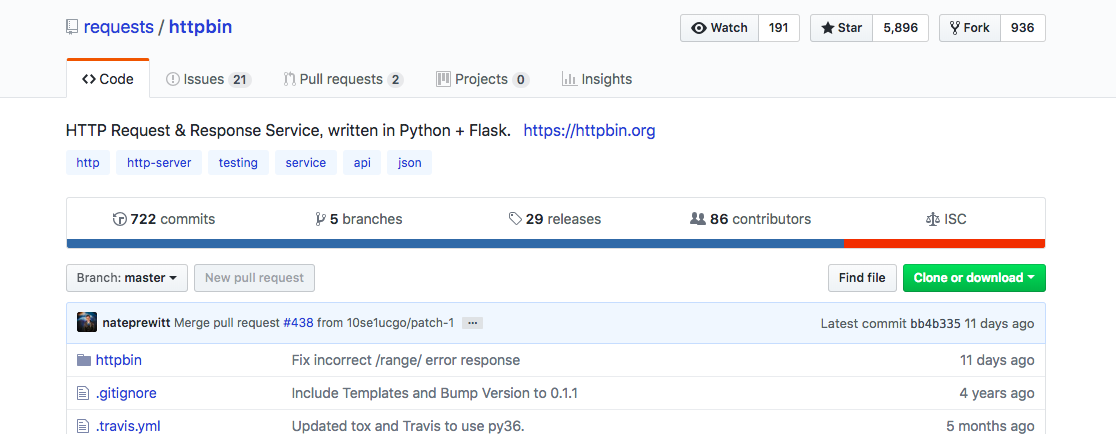The image size is (1116, 434).
Task: Show the 86 contributors
Action: tap(751, 219)
